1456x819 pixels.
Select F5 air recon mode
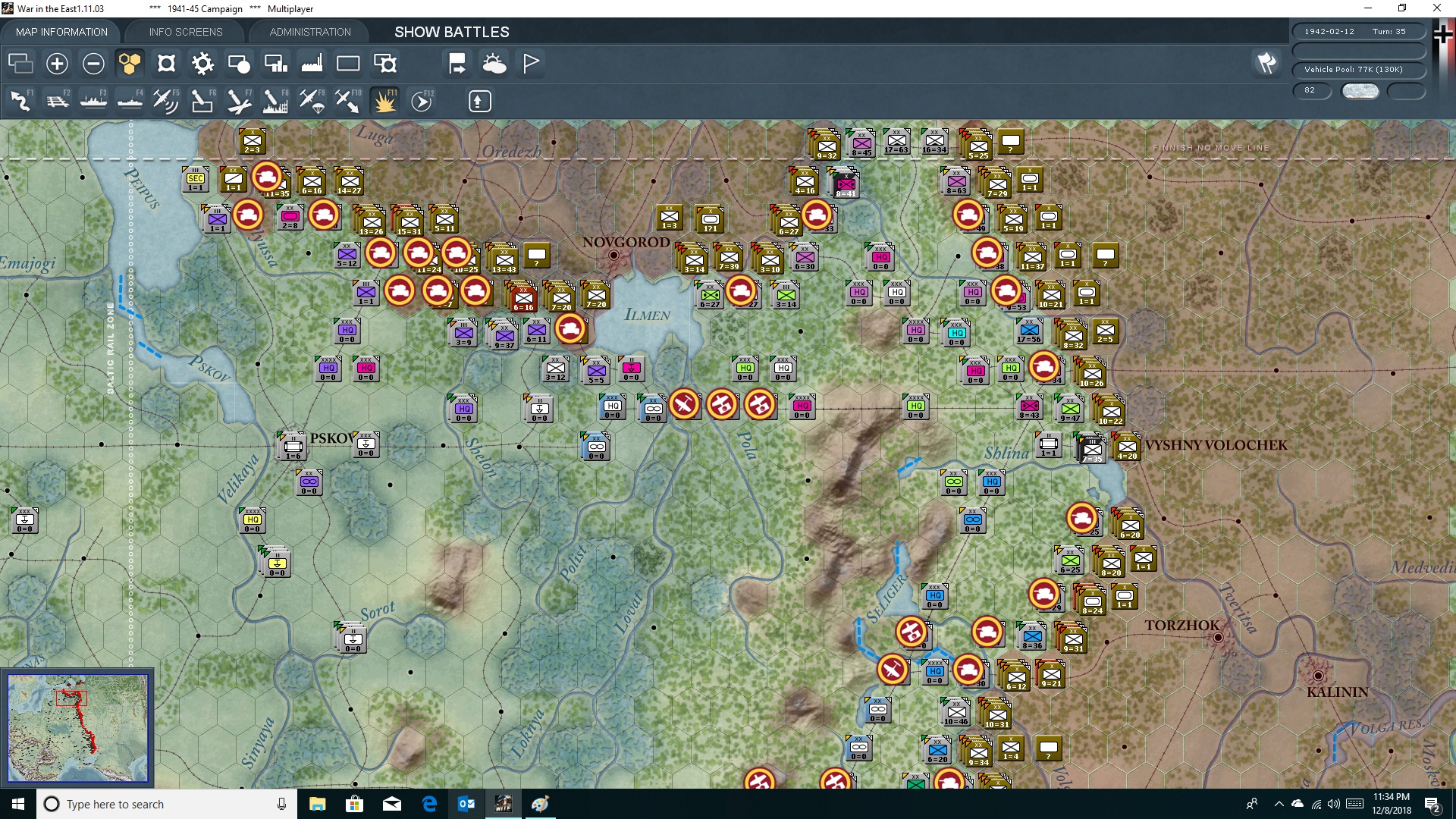point(166,101)
